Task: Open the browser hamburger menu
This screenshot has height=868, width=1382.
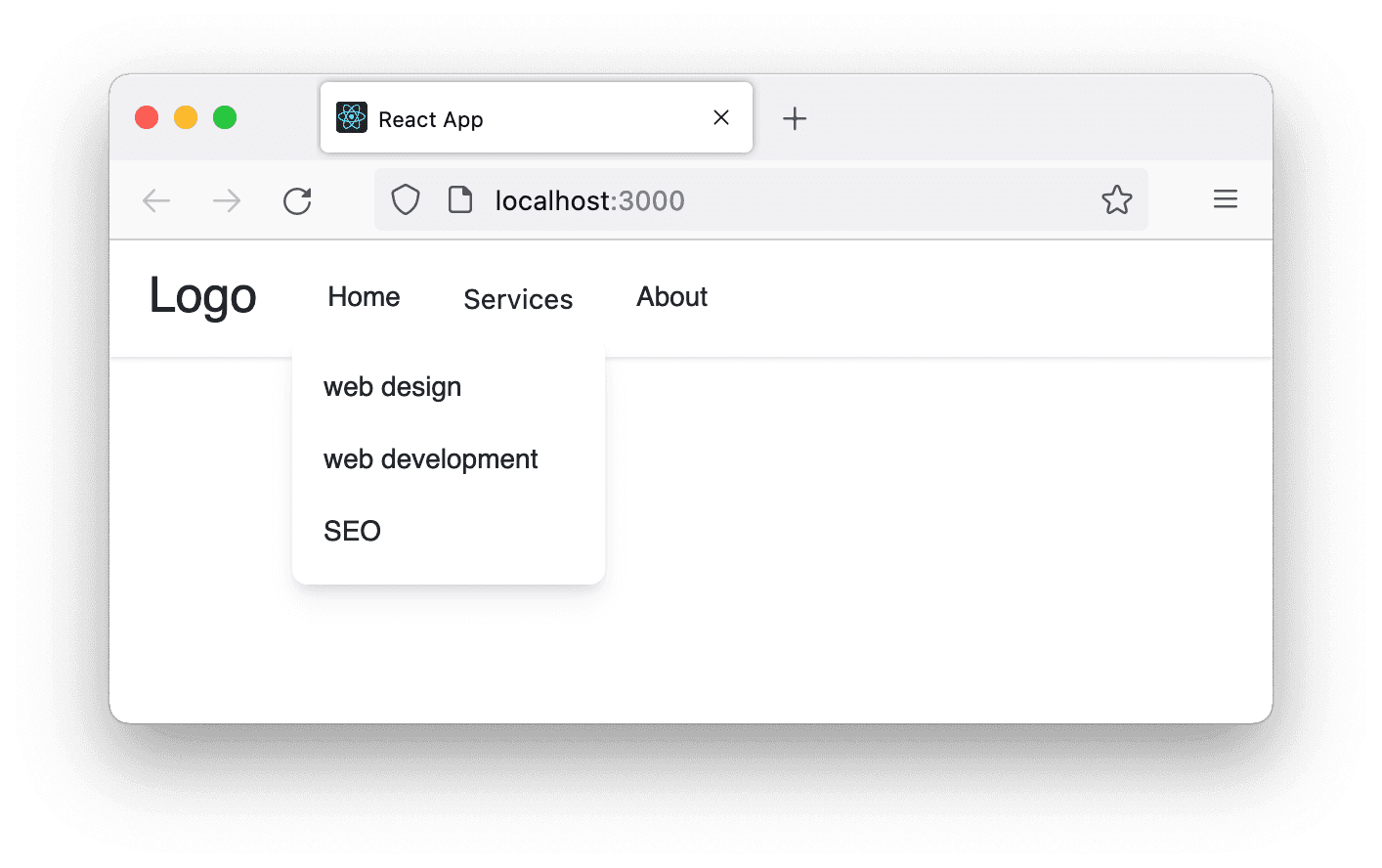Action: [1225, 200]
